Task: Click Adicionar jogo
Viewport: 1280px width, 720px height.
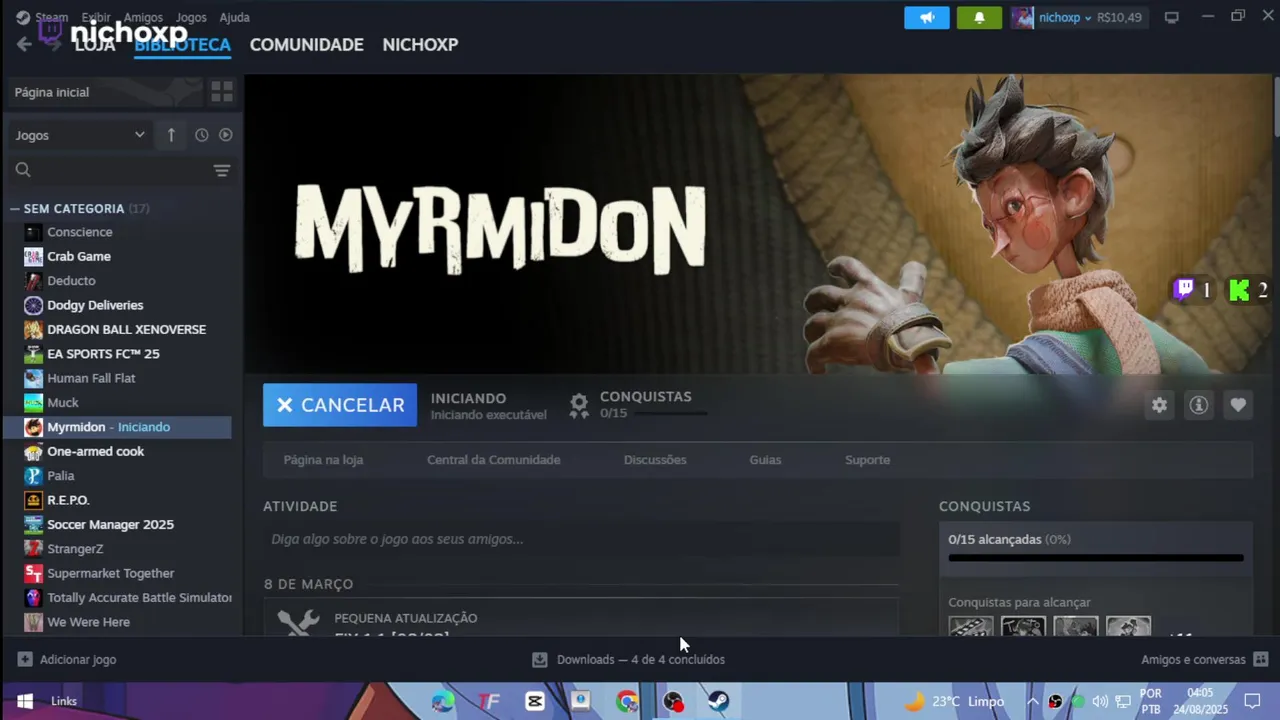Action: tap(67, 659)
